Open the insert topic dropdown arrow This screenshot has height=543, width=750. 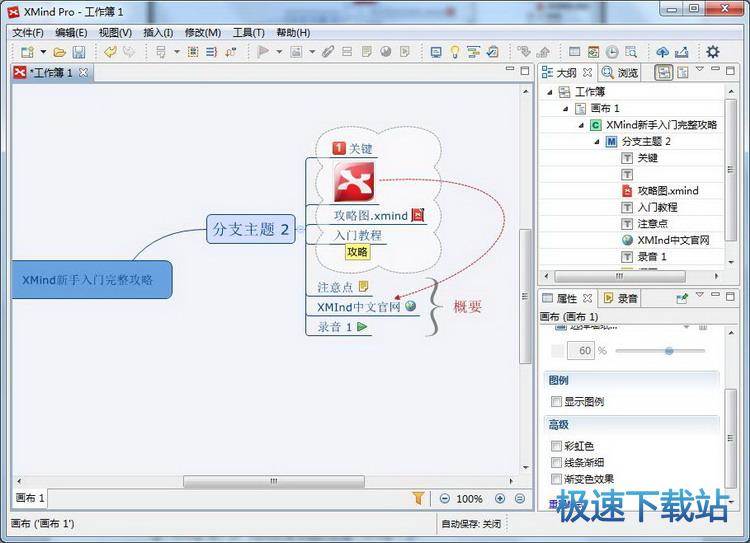tap(176, 52)
